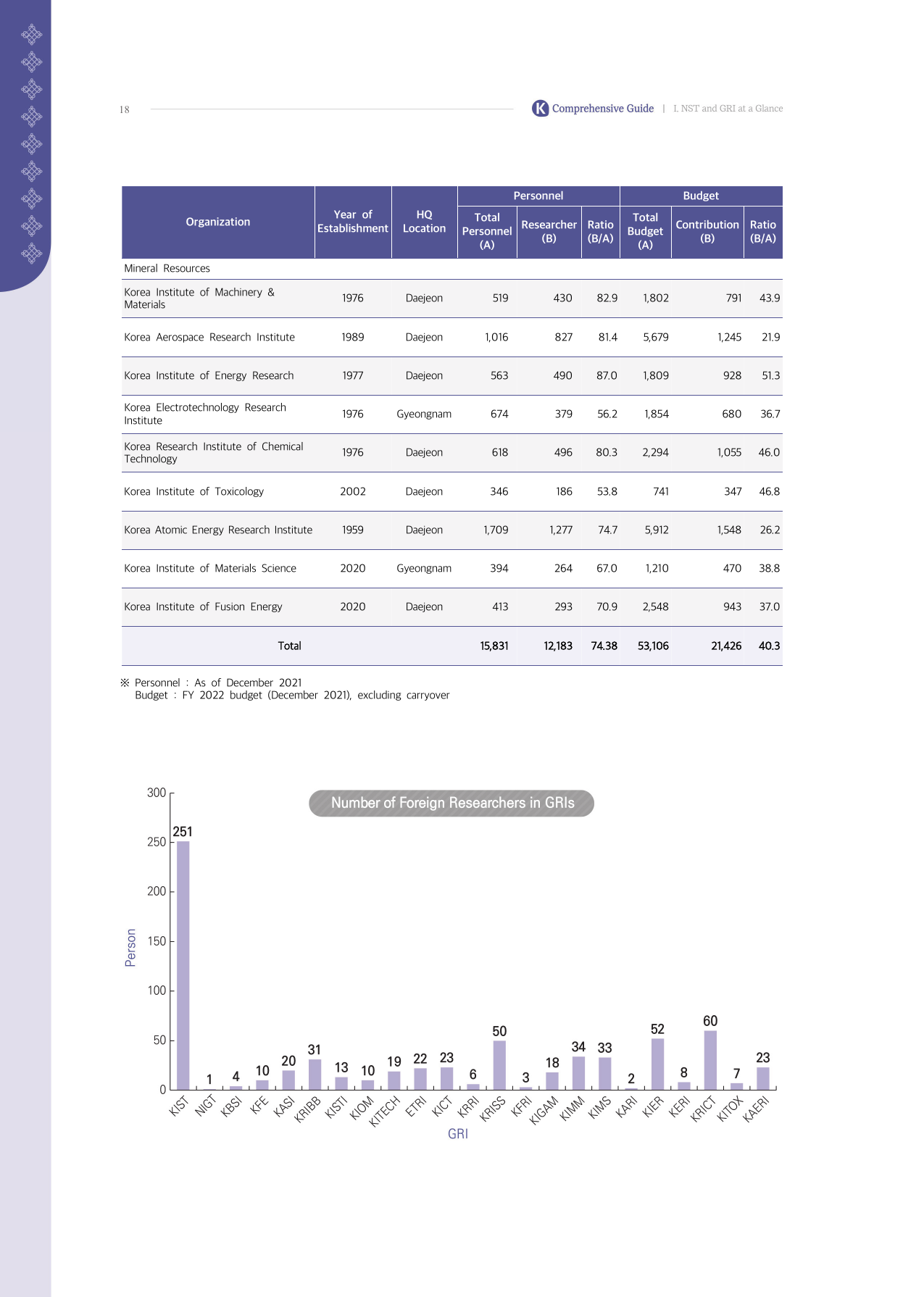Click the Total Personnel (A) header
Image resolution: width=924 pixels, height=1297 pixels.
pyautogui.click(x=487, y=231)
